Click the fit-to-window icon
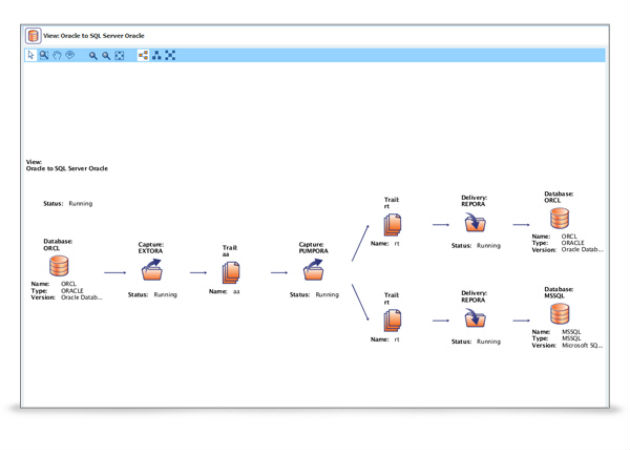The image size is (630, 450). [120, 56]
